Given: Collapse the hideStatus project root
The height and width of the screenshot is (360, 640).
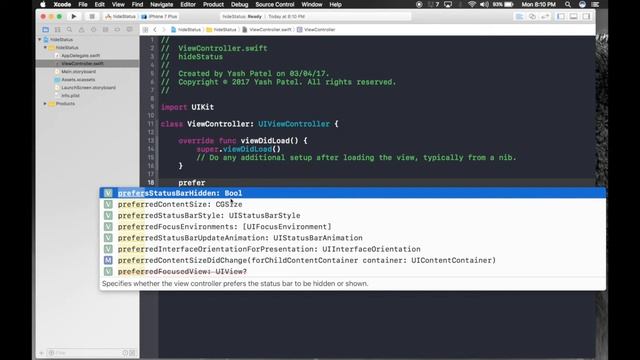Looking at the screenshot, I should [40, 40].
